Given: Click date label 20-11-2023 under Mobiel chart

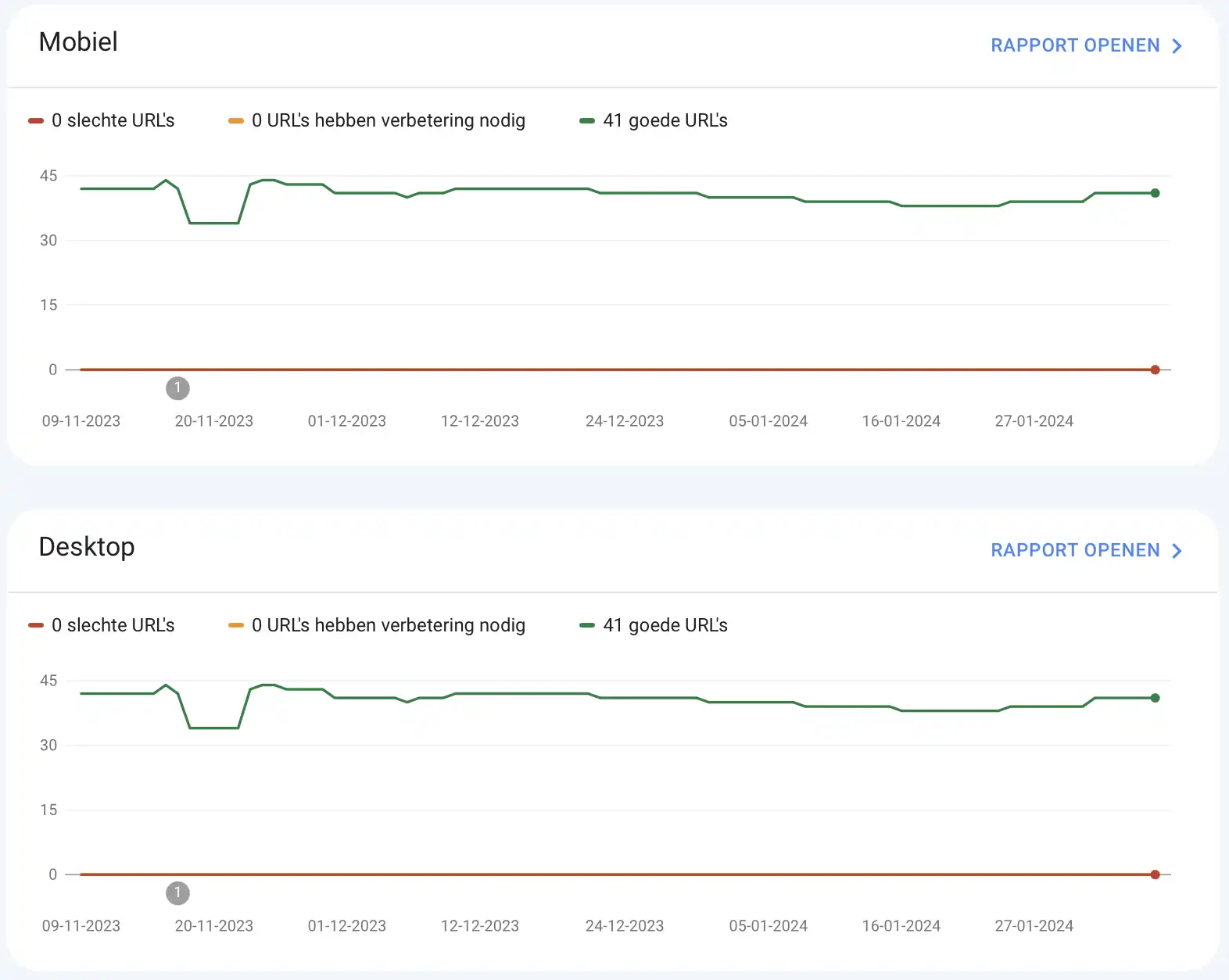Looking at the screenshot, I should (x=214, y=421).
